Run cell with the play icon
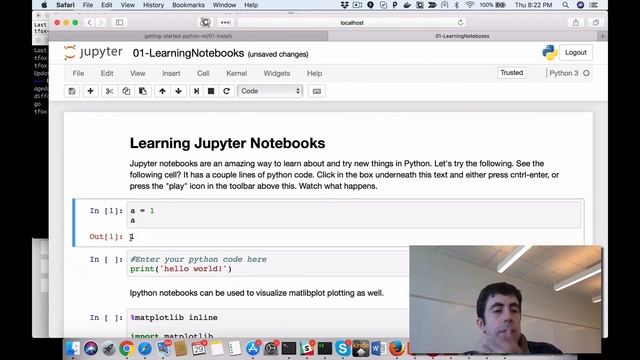The image size is (640, 360). (196, 91)
